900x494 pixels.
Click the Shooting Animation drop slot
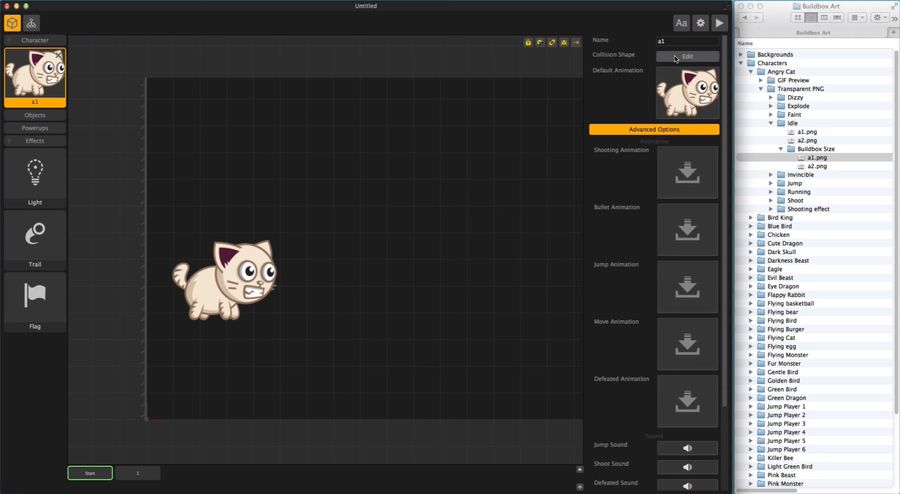tap(687, 172)
